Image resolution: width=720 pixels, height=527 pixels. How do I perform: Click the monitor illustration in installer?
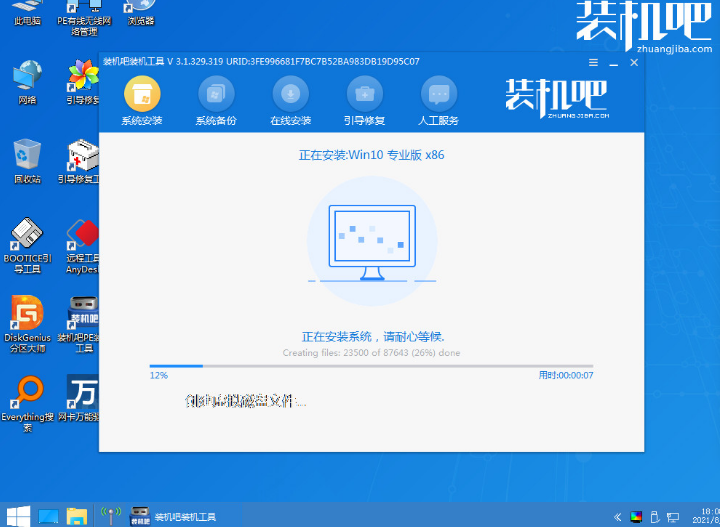372,242
